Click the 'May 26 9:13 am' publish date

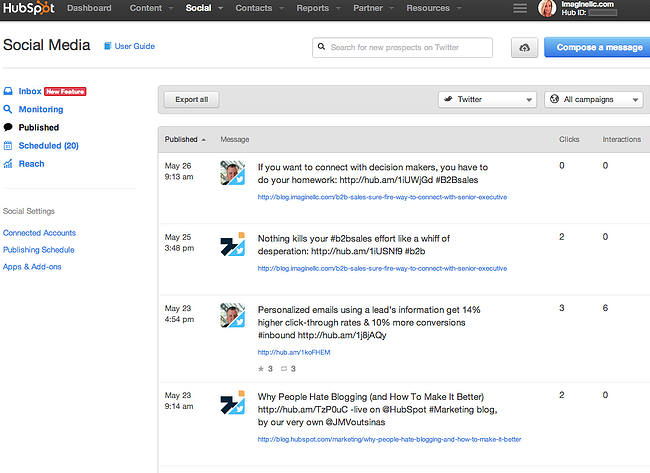click(x=179, y=171)
